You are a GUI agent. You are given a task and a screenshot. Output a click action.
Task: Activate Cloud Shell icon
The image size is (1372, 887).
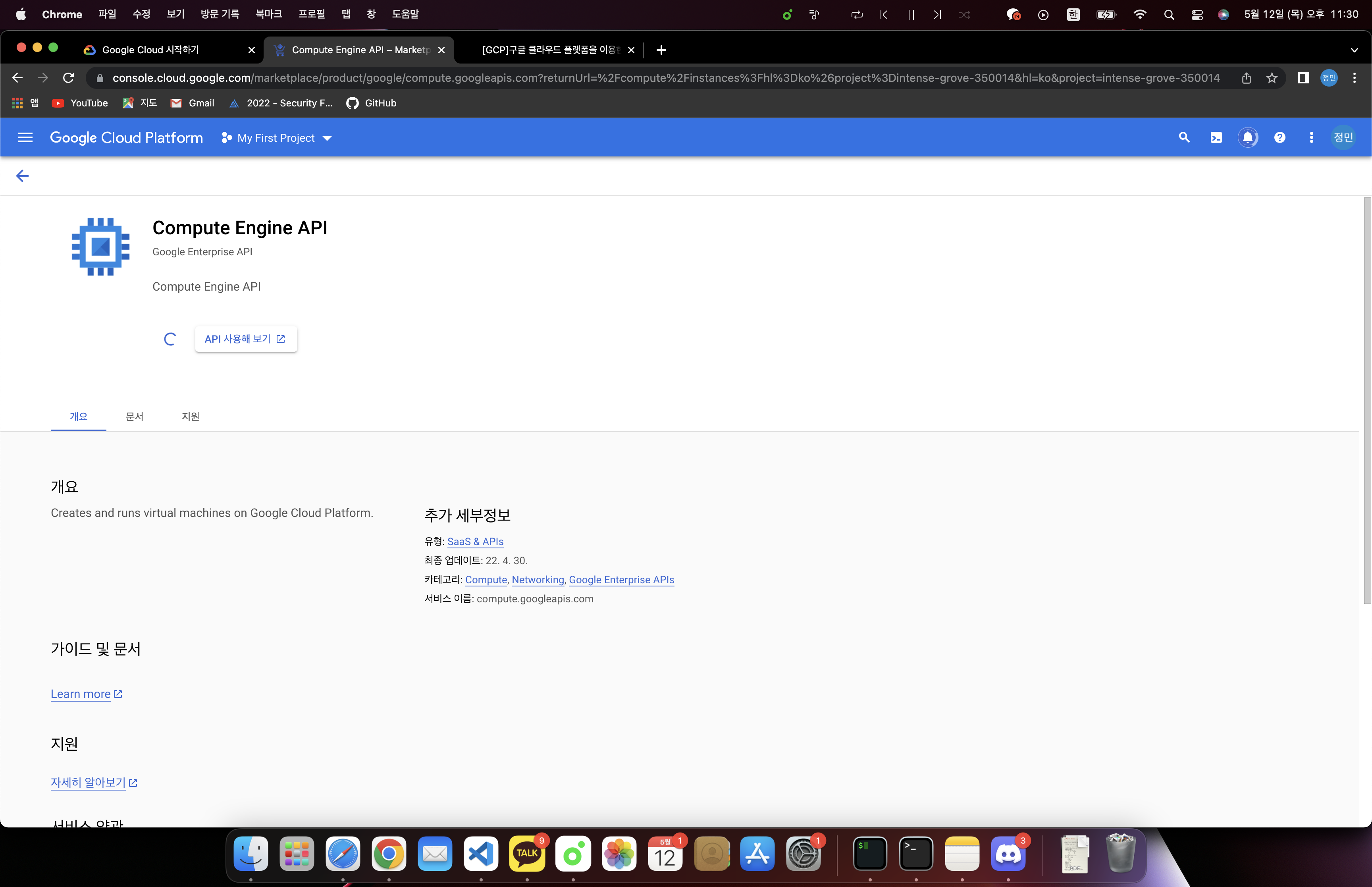coord(1216,138)
